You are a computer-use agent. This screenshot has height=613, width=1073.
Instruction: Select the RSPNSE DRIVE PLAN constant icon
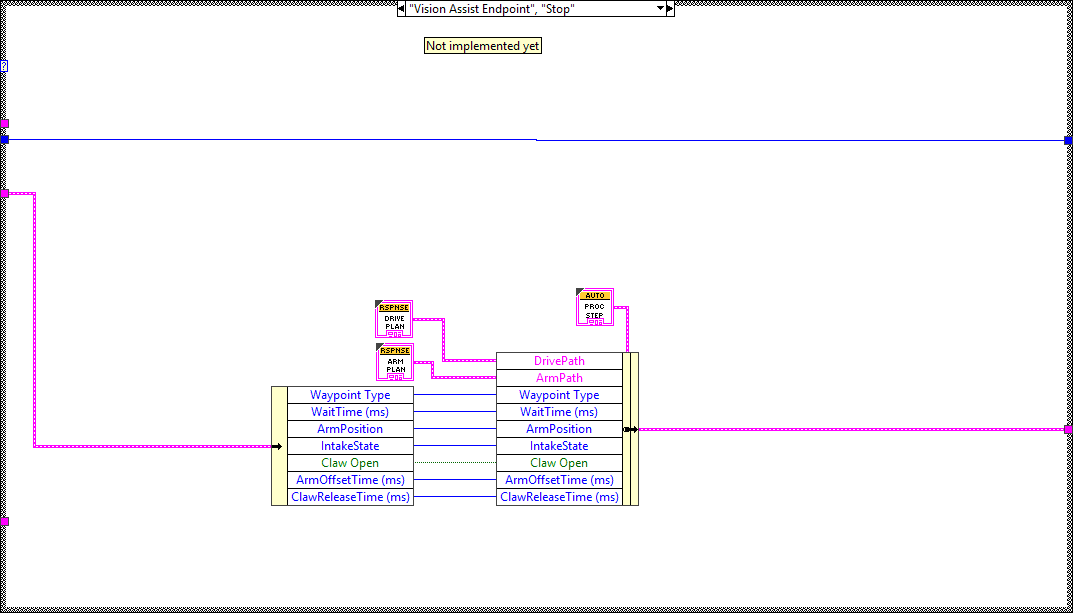pos(393,318)
